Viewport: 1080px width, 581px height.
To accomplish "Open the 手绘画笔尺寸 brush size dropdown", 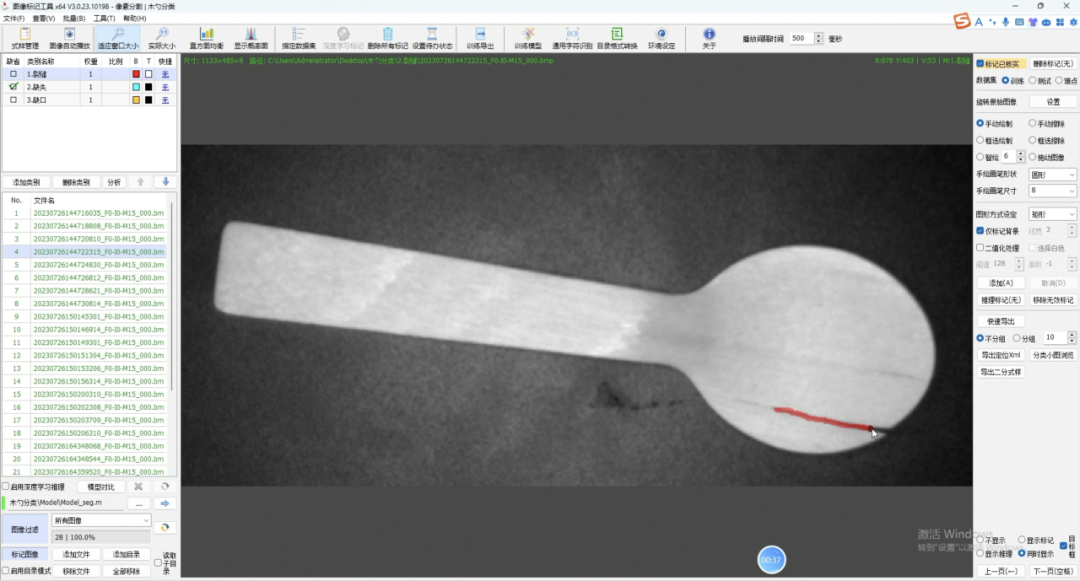I will click(x=1052, y=191).
